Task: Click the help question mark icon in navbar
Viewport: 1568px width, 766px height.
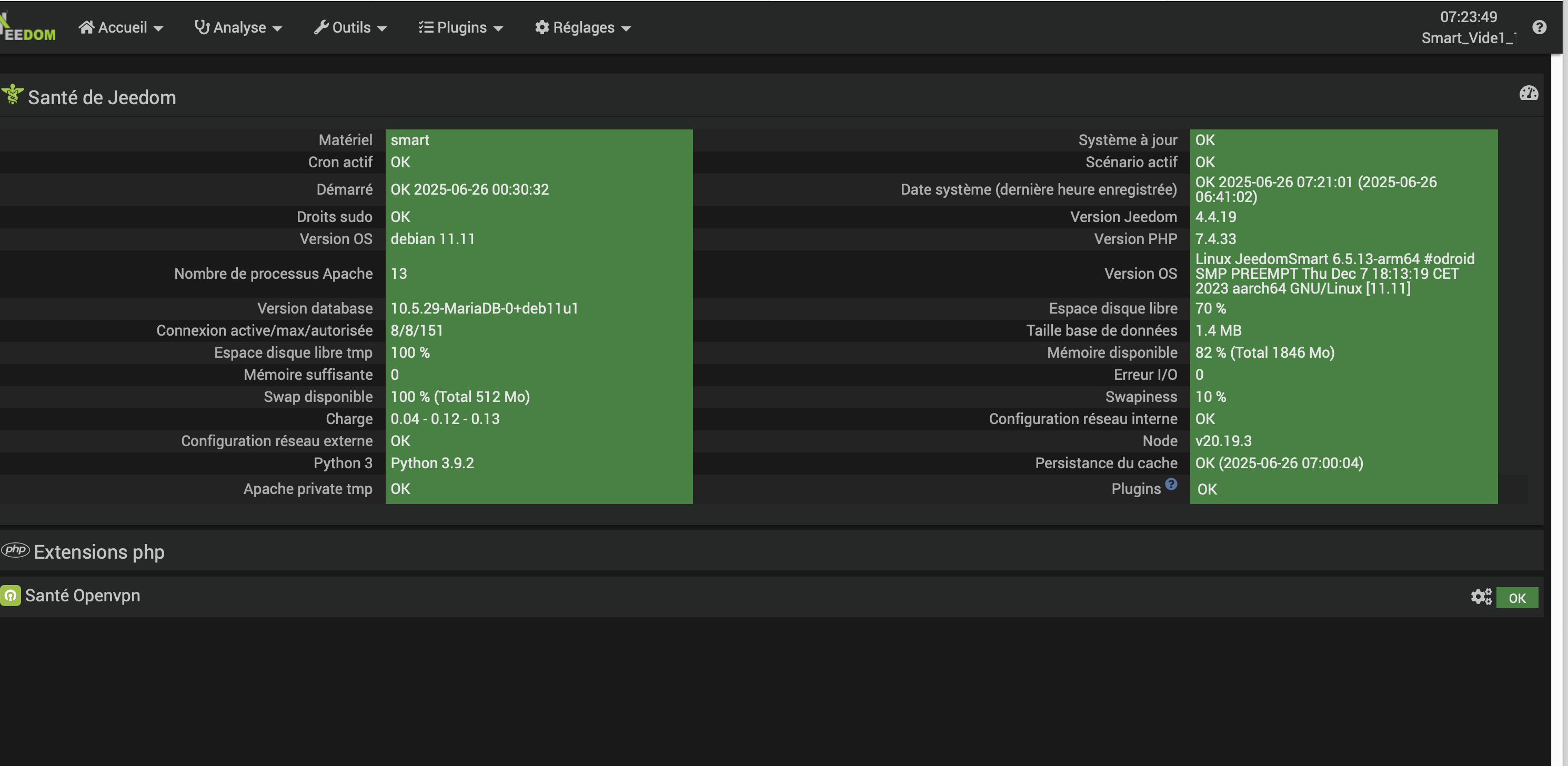Action: [1540, 27]
